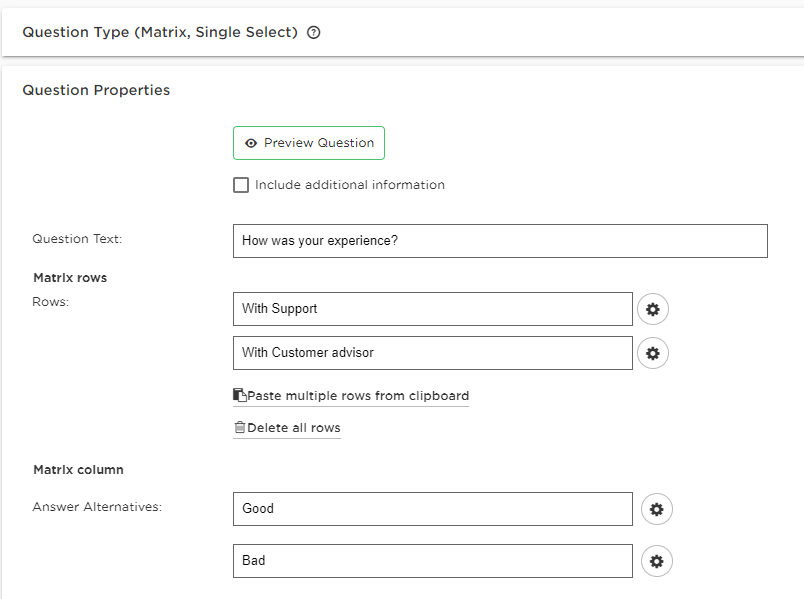The image size is (804, 599).
Task: Click the help icon beside Question Type
Action: tap(314, 32)
